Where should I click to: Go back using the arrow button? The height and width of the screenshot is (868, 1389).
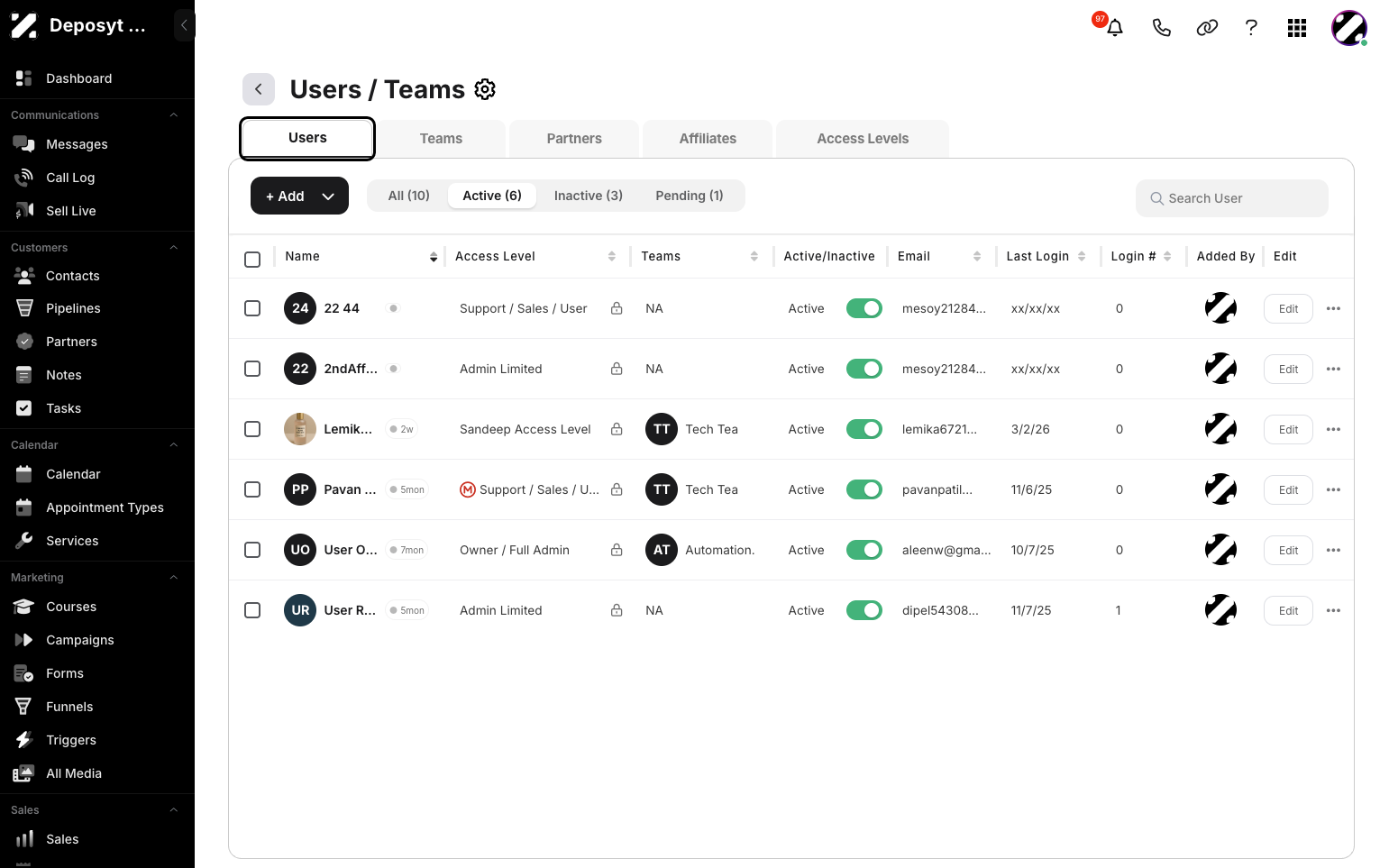259,89
